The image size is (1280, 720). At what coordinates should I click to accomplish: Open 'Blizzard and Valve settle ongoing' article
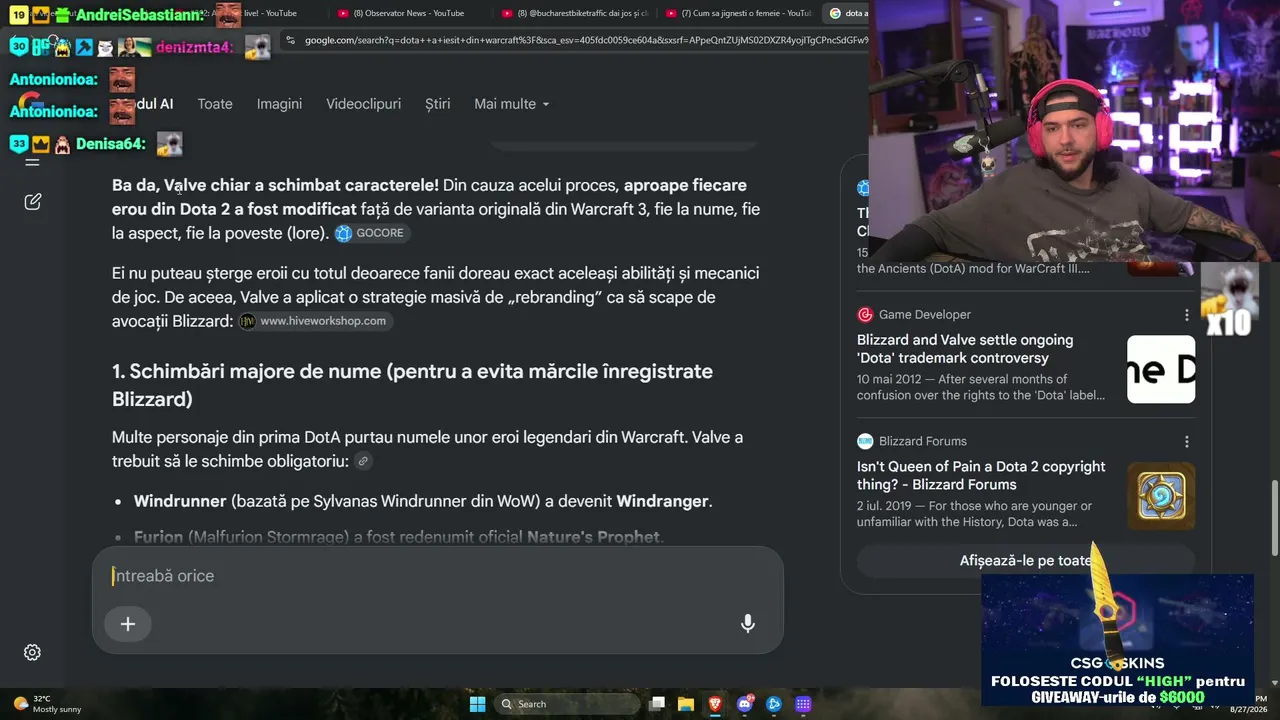click(x=965, y=349)
